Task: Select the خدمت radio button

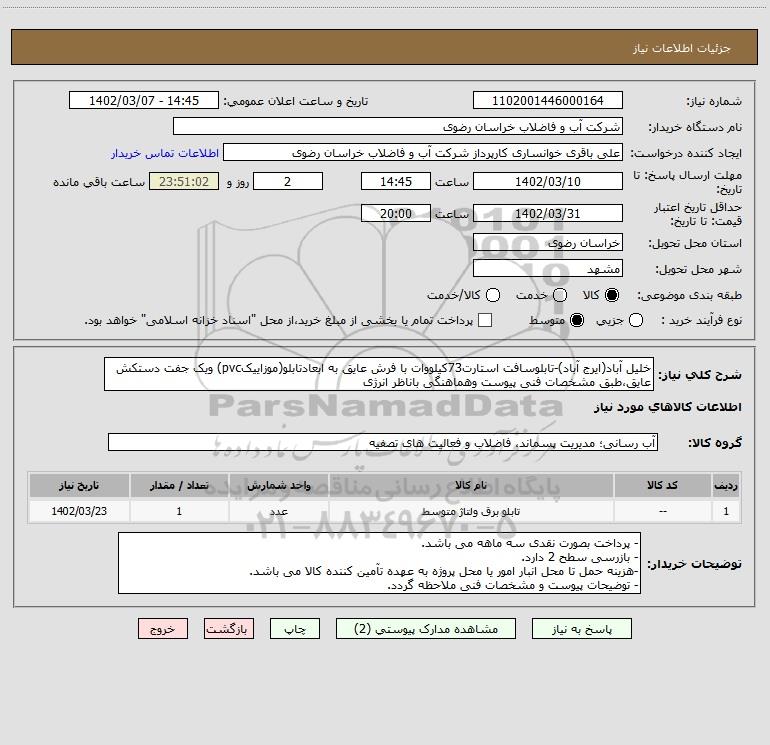Action: pyautogui.click(x=560, y=295)
